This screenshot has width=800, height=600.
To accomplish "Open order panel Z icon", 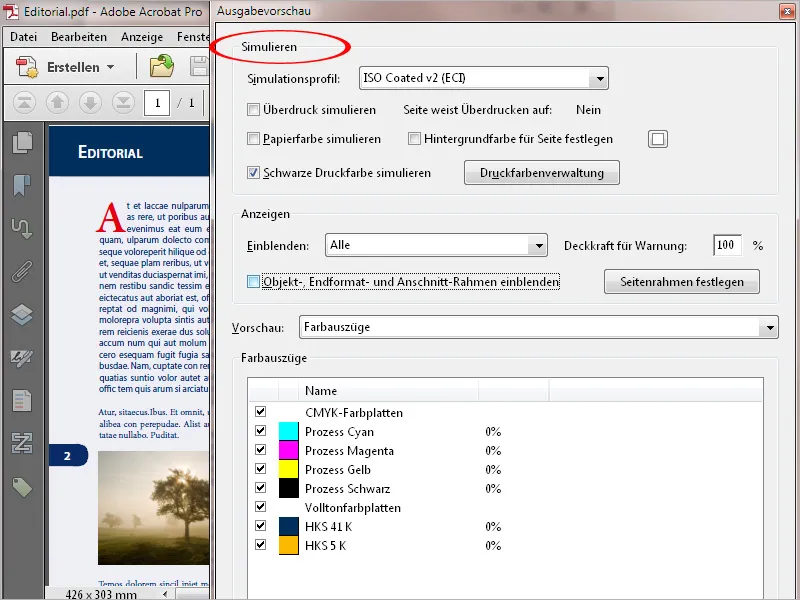I will pyautogui.click(x=22, y=443).
